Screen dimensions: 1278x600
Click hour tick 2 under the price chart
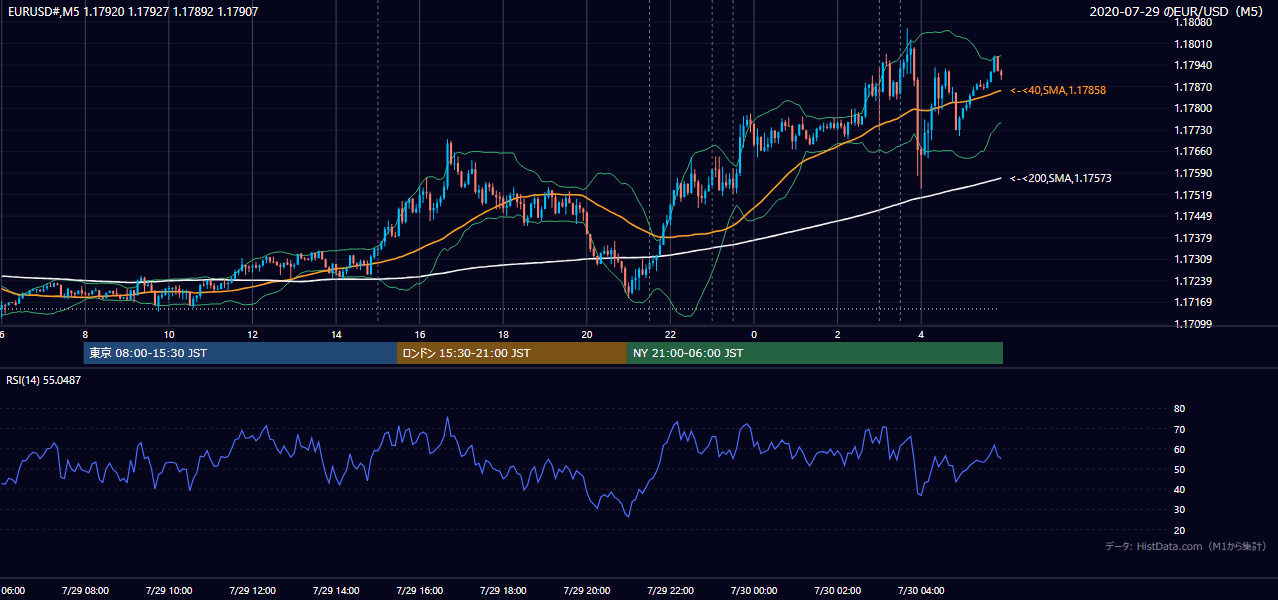(x=837, y=334)
